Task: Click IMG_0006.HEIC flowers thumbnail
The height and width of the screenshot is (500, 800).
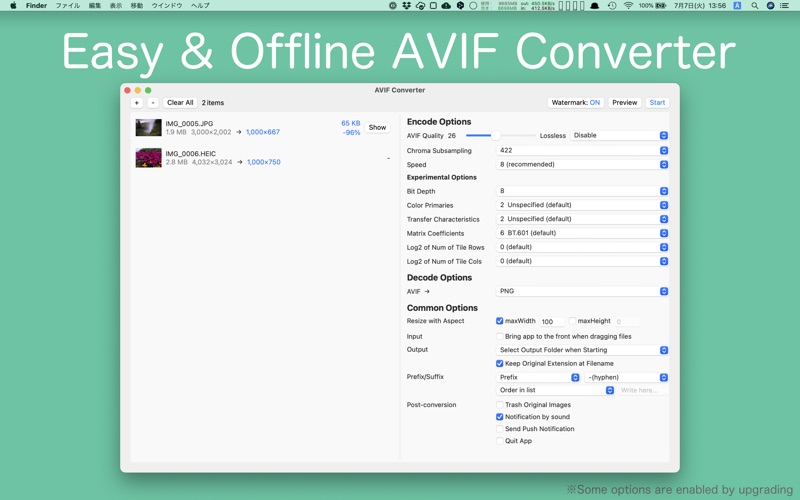Action: tap(148, 158)
